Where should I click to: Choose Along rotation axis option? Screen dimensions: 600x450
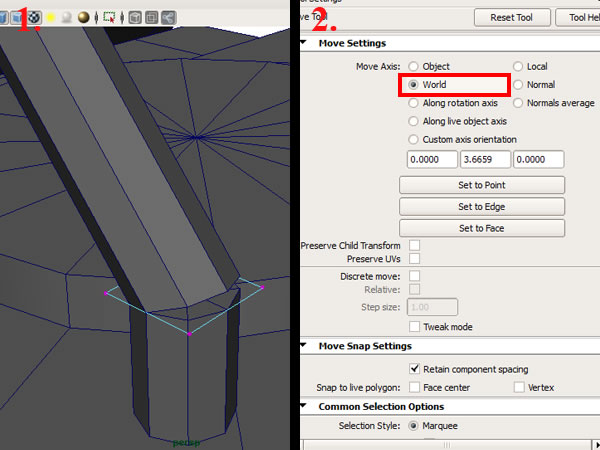[413, 103]
